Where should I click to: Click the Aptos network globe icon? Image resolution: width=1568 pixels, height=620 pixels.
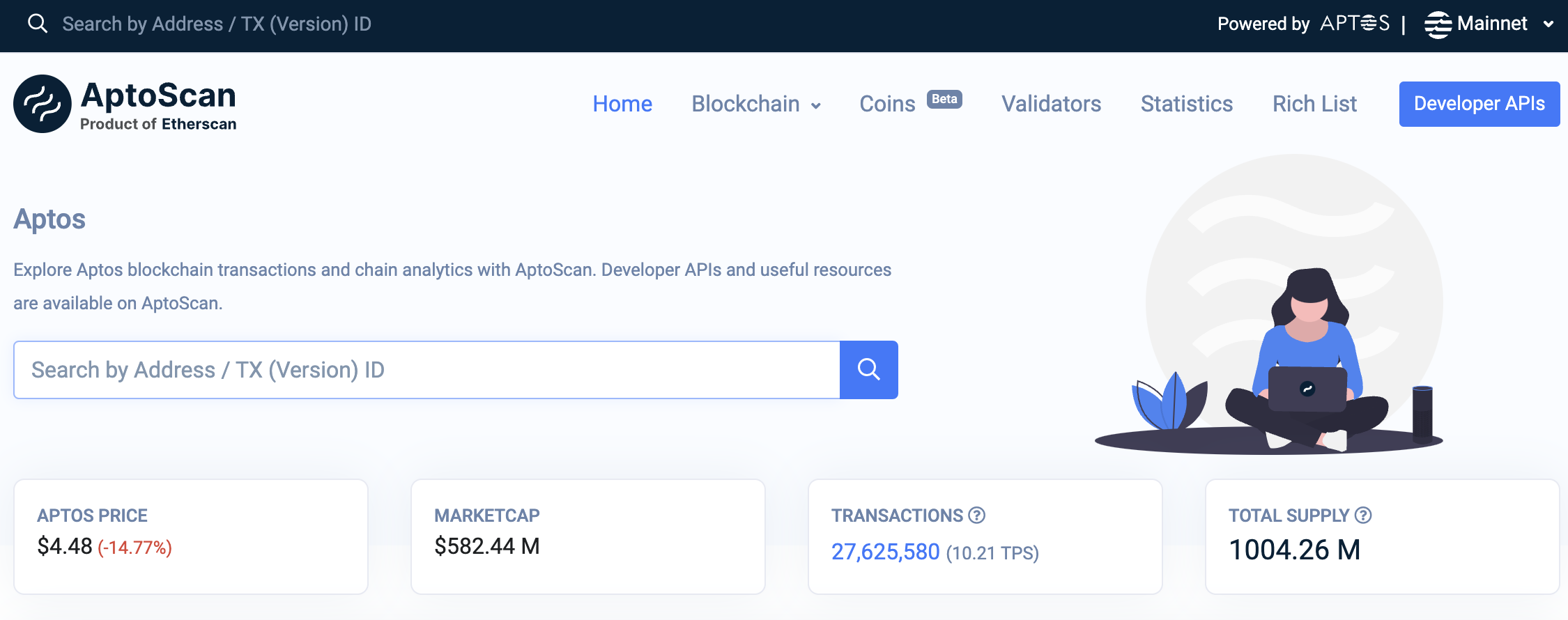tap(1437, 24)
